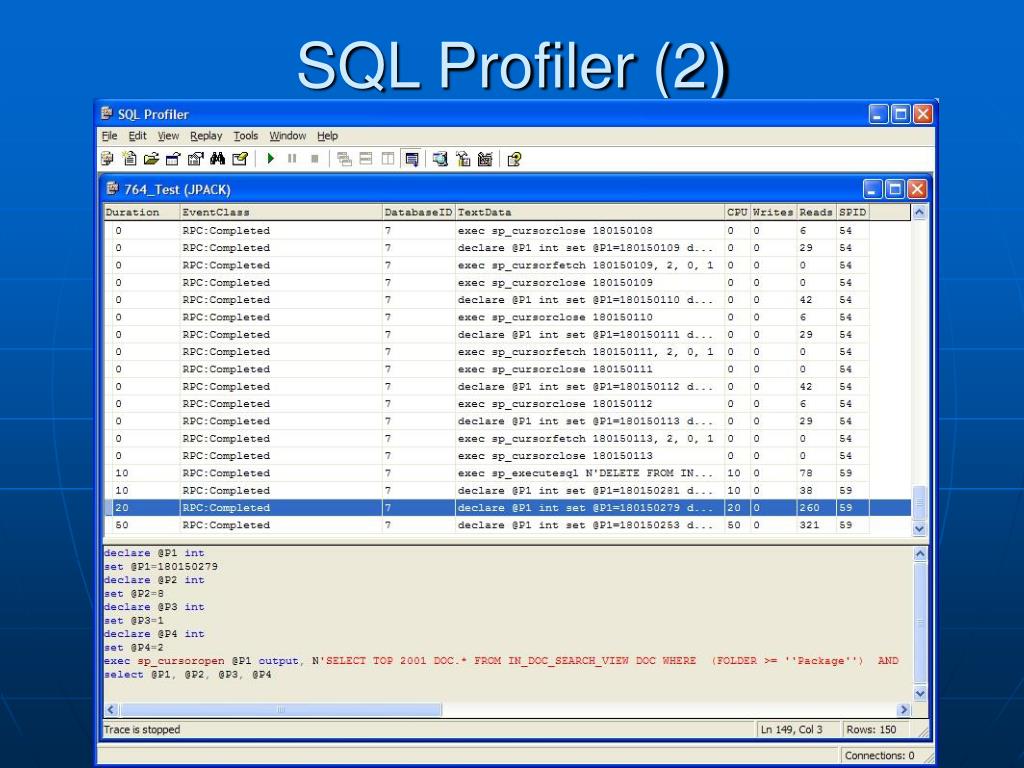Image resolution: width=1024 pixels, height=768 pixels.
Task: Launch Query Analyzer from the toolbar
Action: click(441, 159)
